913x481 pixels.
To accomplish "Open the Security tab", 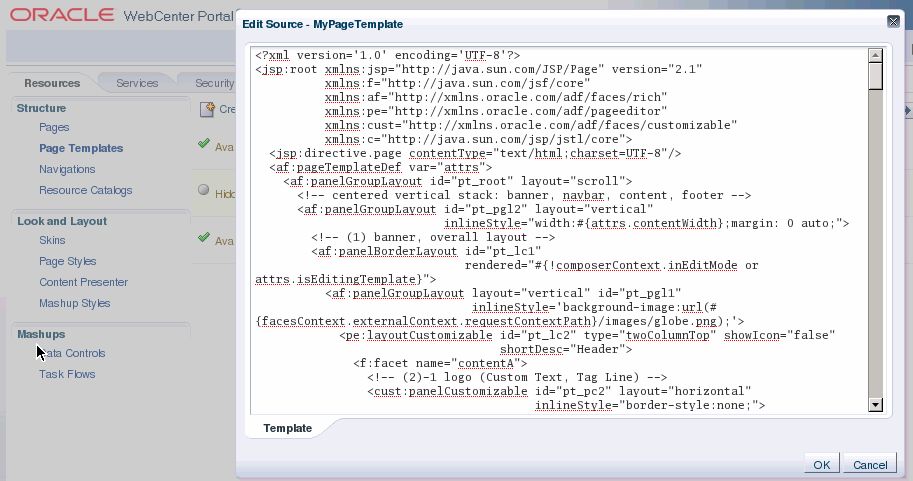I will coord(214,83).
